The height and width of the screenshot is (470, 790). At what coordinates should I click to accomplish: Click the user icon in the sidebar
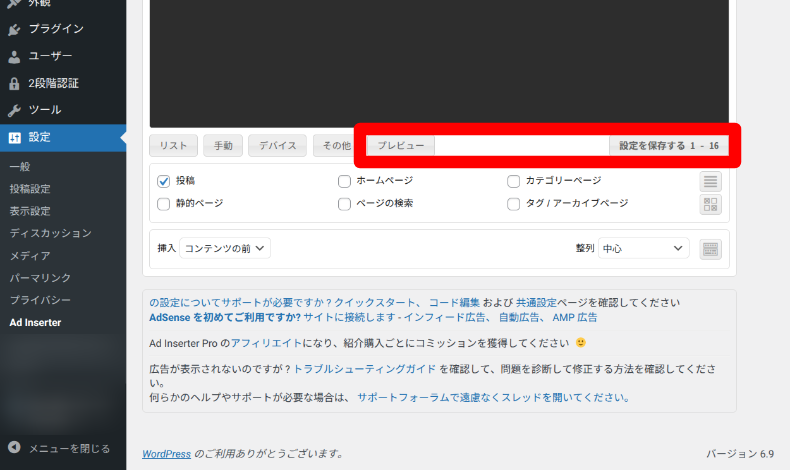coord(14,57)
